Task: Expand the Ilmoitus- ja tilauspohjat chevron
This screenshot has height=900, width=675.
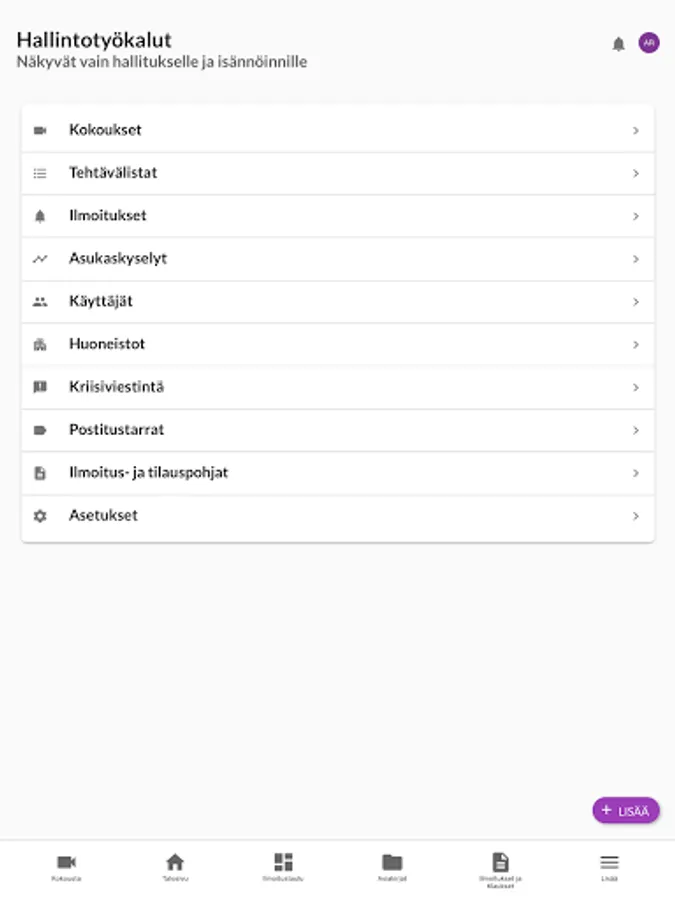Action: pyautogui.click(x=636, y=473)
